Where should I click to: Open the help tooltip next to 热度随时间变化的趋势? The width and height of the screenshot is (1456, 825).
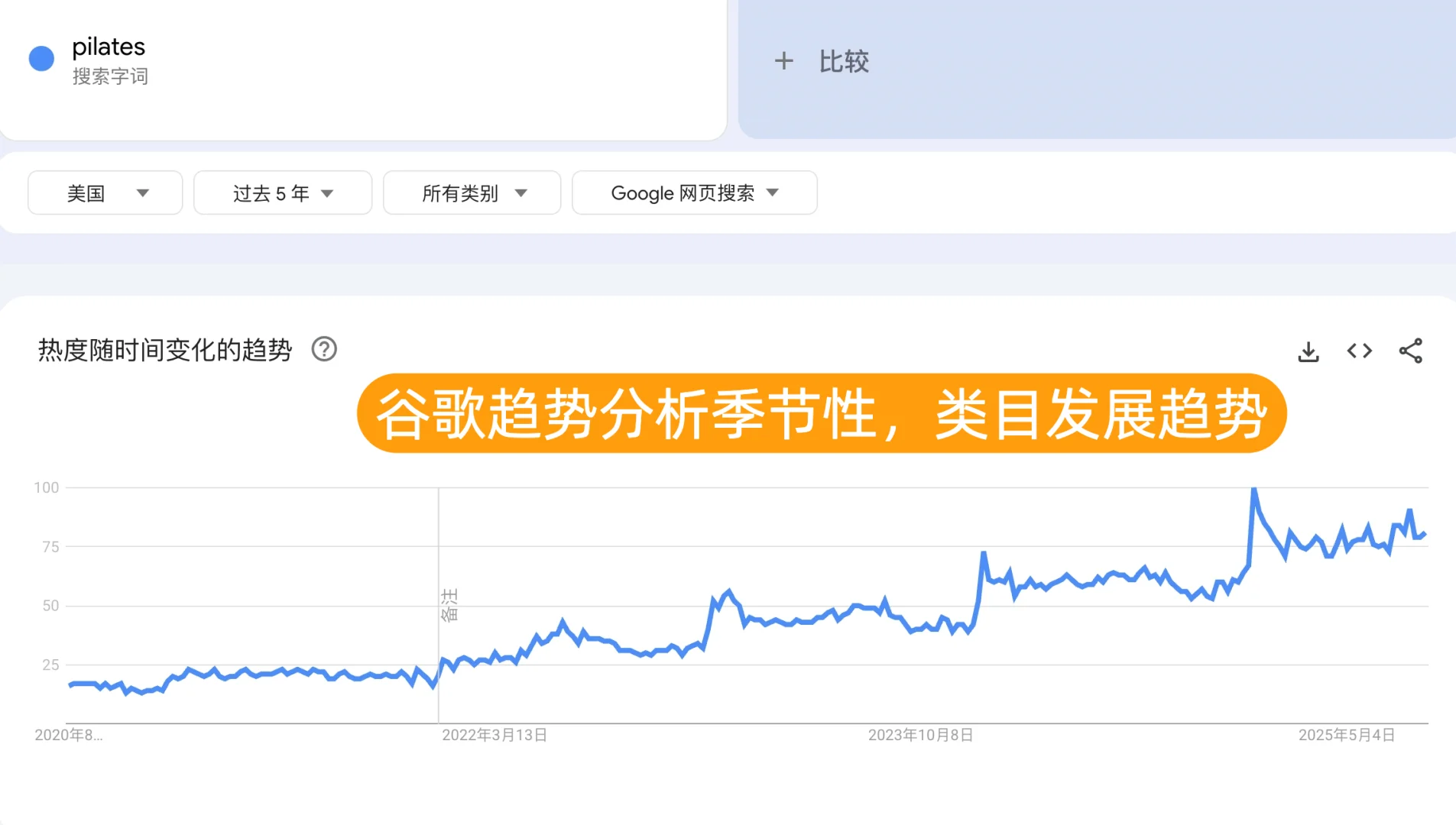pos(324,349)
